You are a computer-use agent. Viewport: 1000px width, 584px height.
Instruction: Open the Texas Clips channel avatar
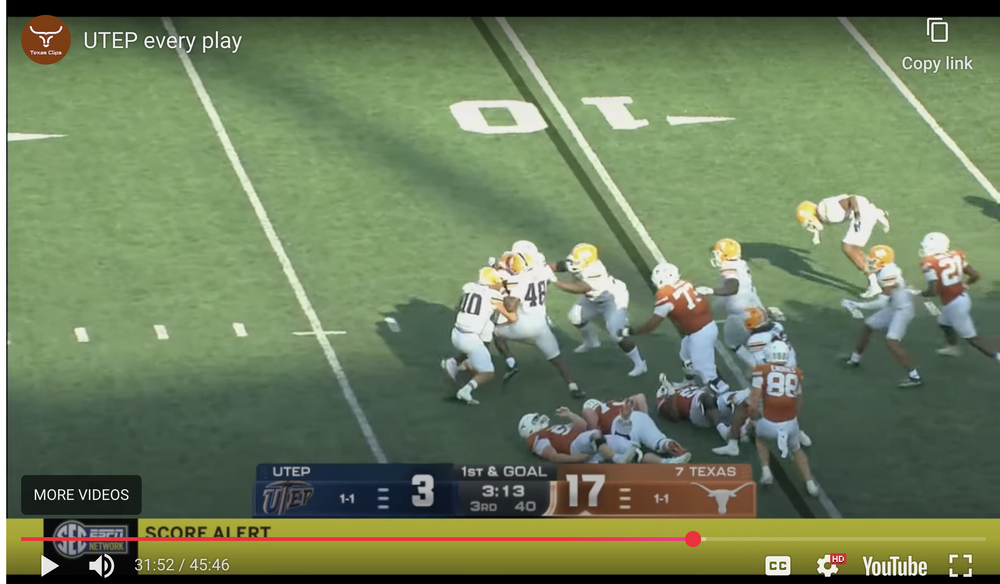pyautogui.click(x=46, y=40)
